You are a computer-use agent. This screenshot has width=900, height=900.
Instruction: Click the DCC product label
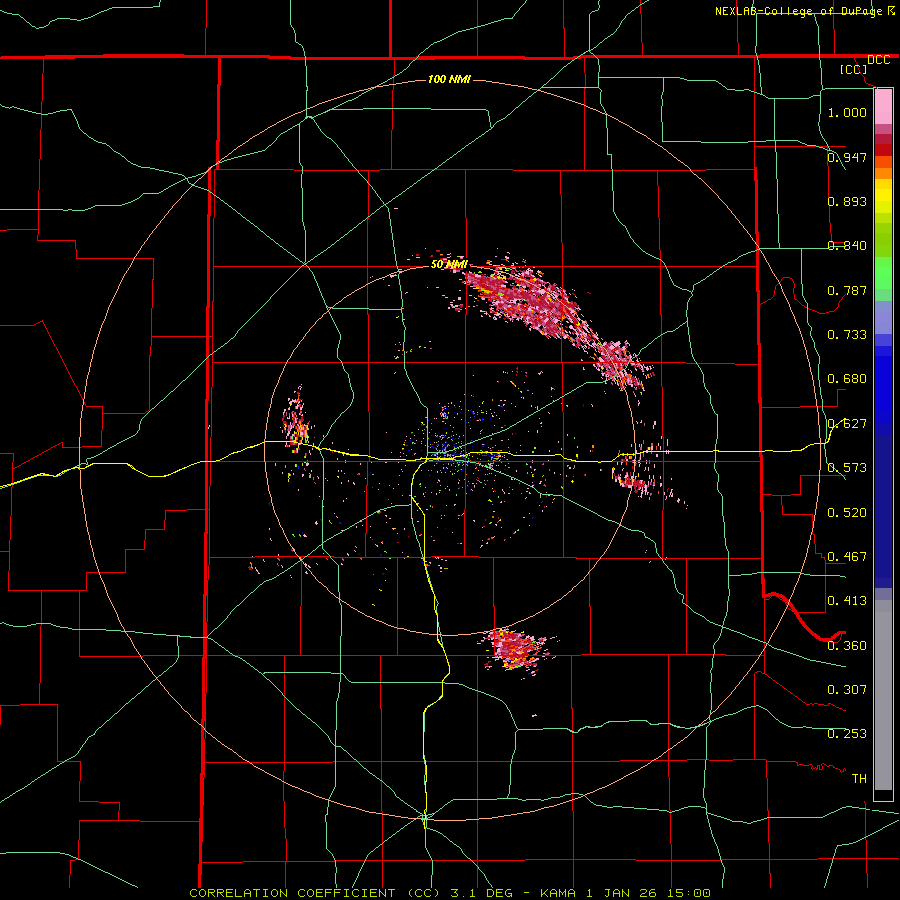pos(878,60)
